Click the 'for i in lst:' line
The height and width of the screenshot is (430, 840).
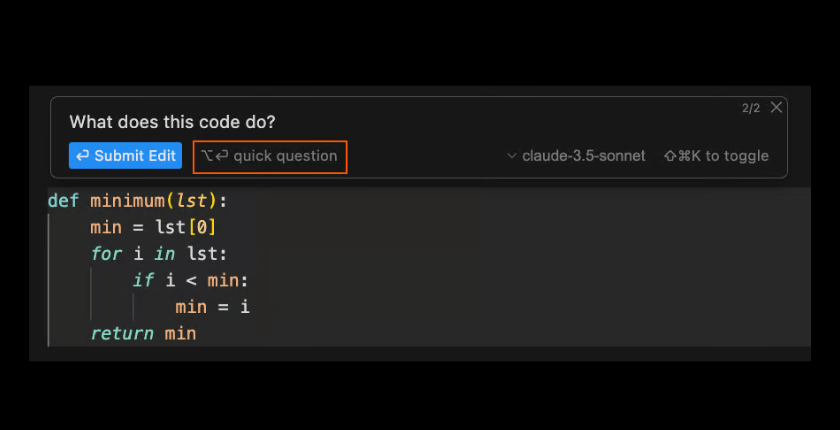159,254
